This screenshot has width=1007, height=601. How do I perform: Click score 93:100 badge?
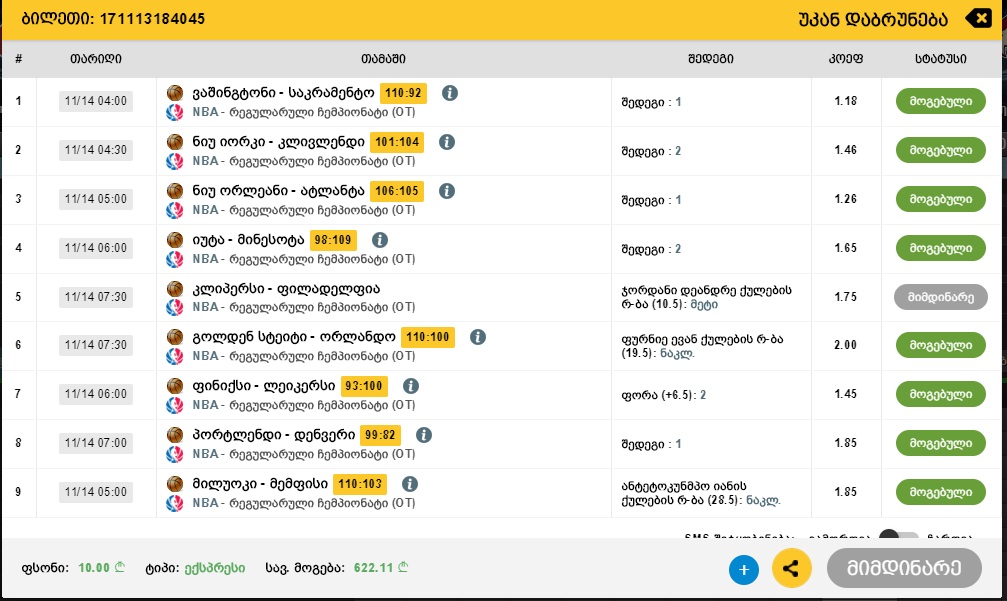click(x=364, y=386)
